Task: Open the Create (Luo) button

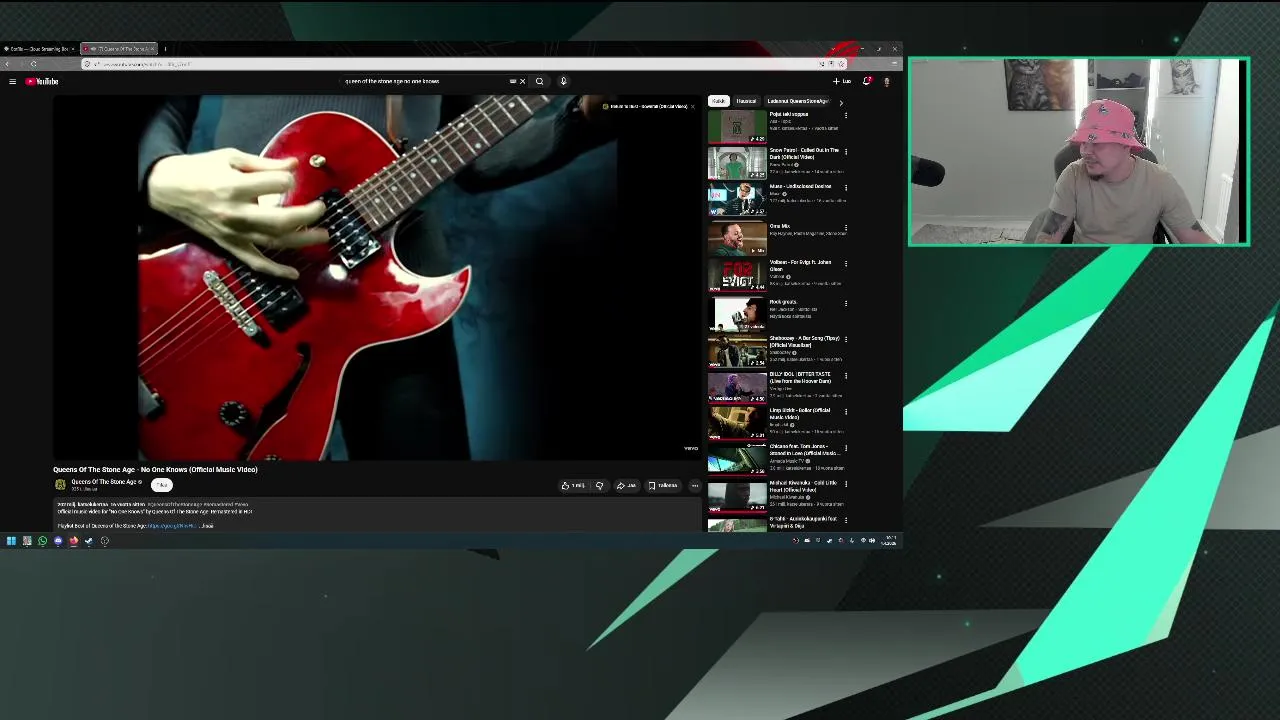Action: 842,81
